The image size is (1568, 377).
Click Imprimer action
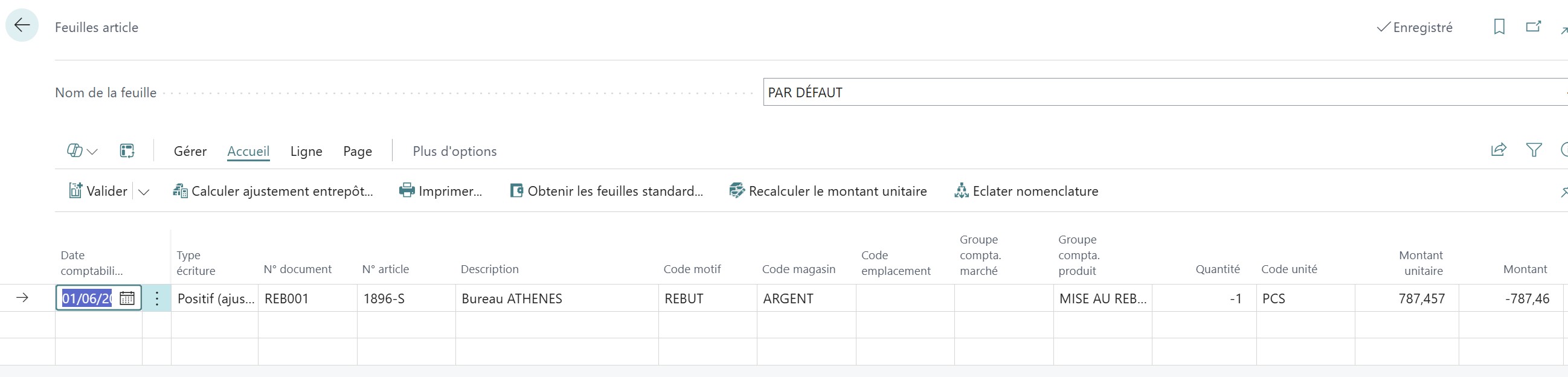coord(440,191)
